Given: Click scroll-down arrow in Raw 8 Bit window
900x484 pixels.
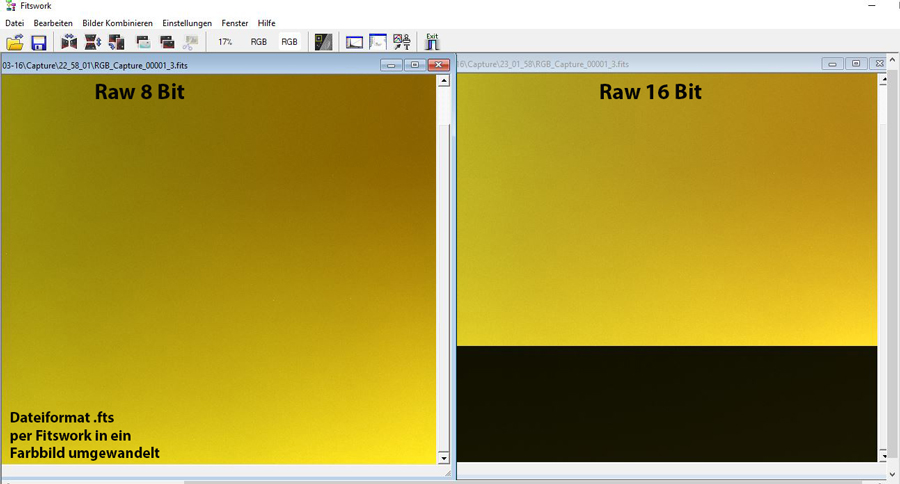Looking at the screenshot, I should click(443, 458).
